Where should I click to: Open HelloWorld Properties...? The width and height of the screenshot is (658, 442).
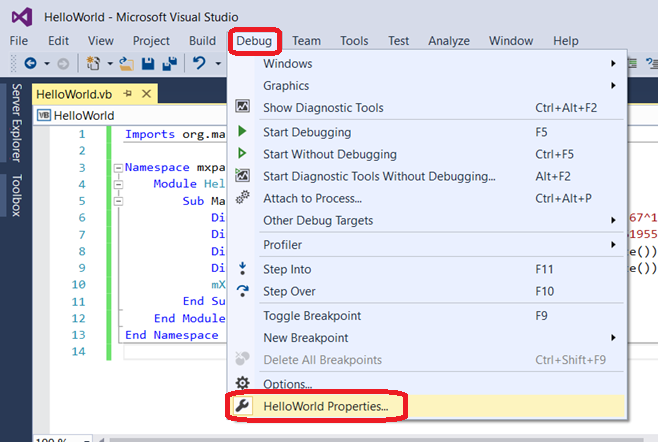[427, 406]
